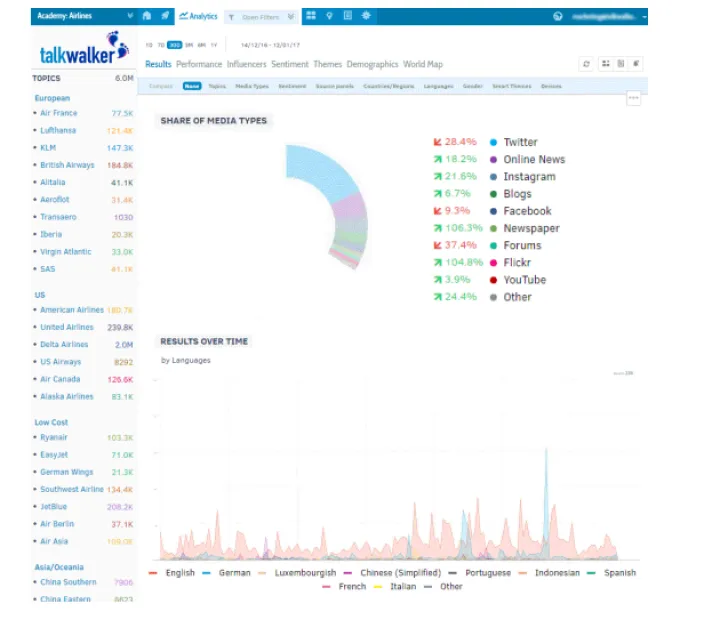Image resolution: width=720 pixels, height=628 pixels.
Task: Compare by Languages
Action: pyautogui.click(x=439, y=86)
